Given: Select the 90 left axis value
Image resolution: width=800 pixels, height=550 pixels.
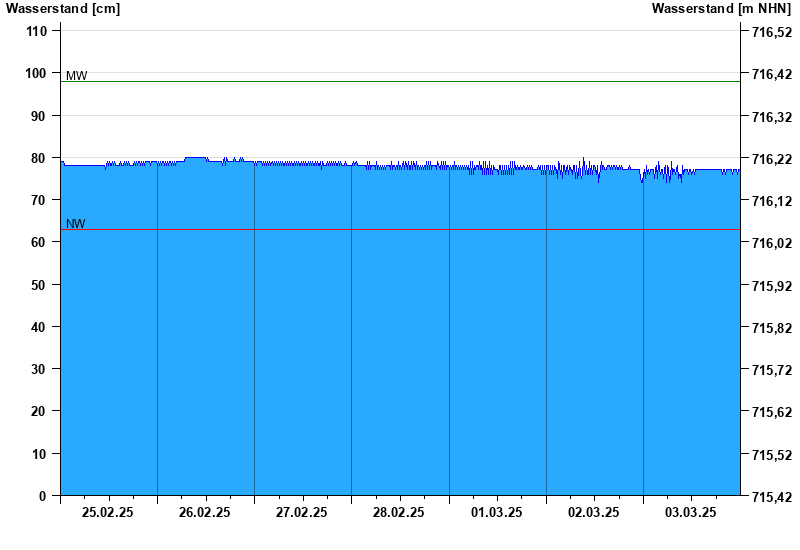Looking at the screenshot, I should tap(39, 116).
